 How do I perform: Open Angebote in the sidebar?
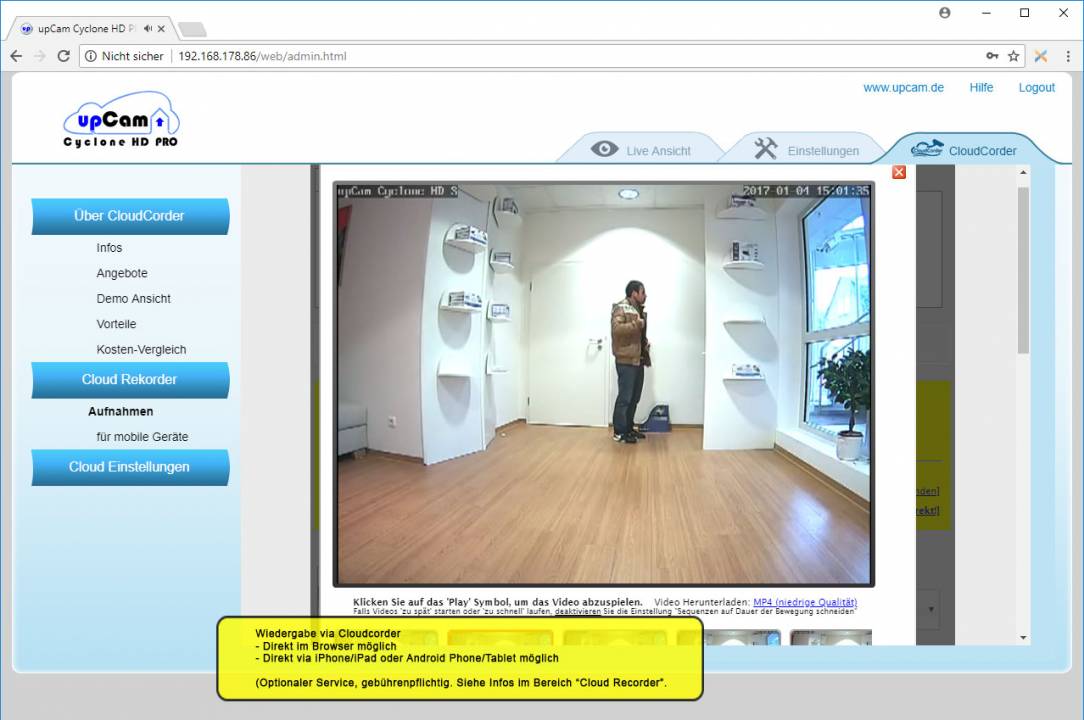point(122,273)
